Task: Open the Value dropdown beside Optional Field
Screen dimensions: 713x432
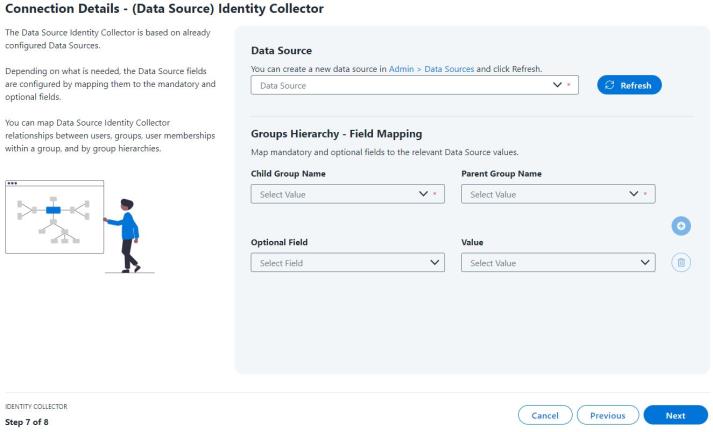Action: point(558,262)
